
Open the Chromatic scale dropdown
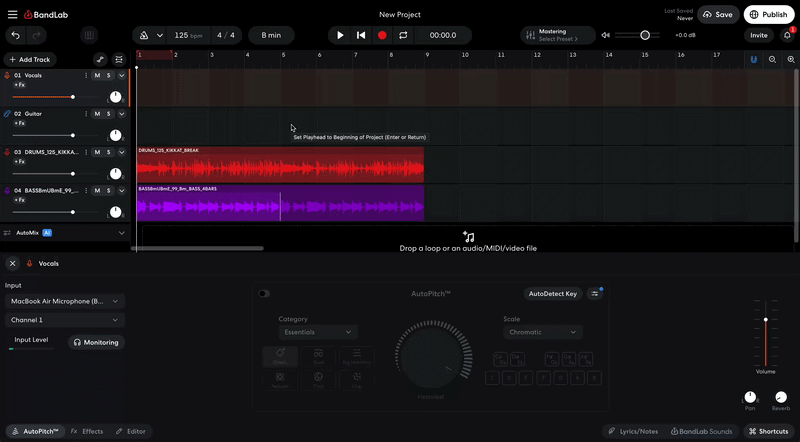tap(543, 332)
